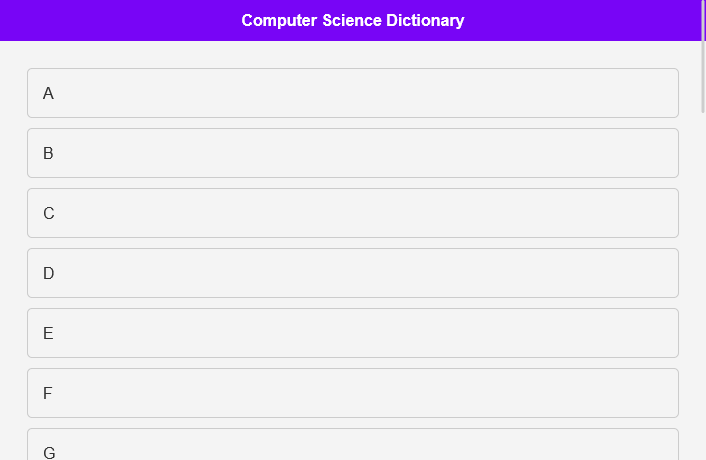The image size is (706, 460).
Task: Click the letter A label
Action: coord(48,93)
